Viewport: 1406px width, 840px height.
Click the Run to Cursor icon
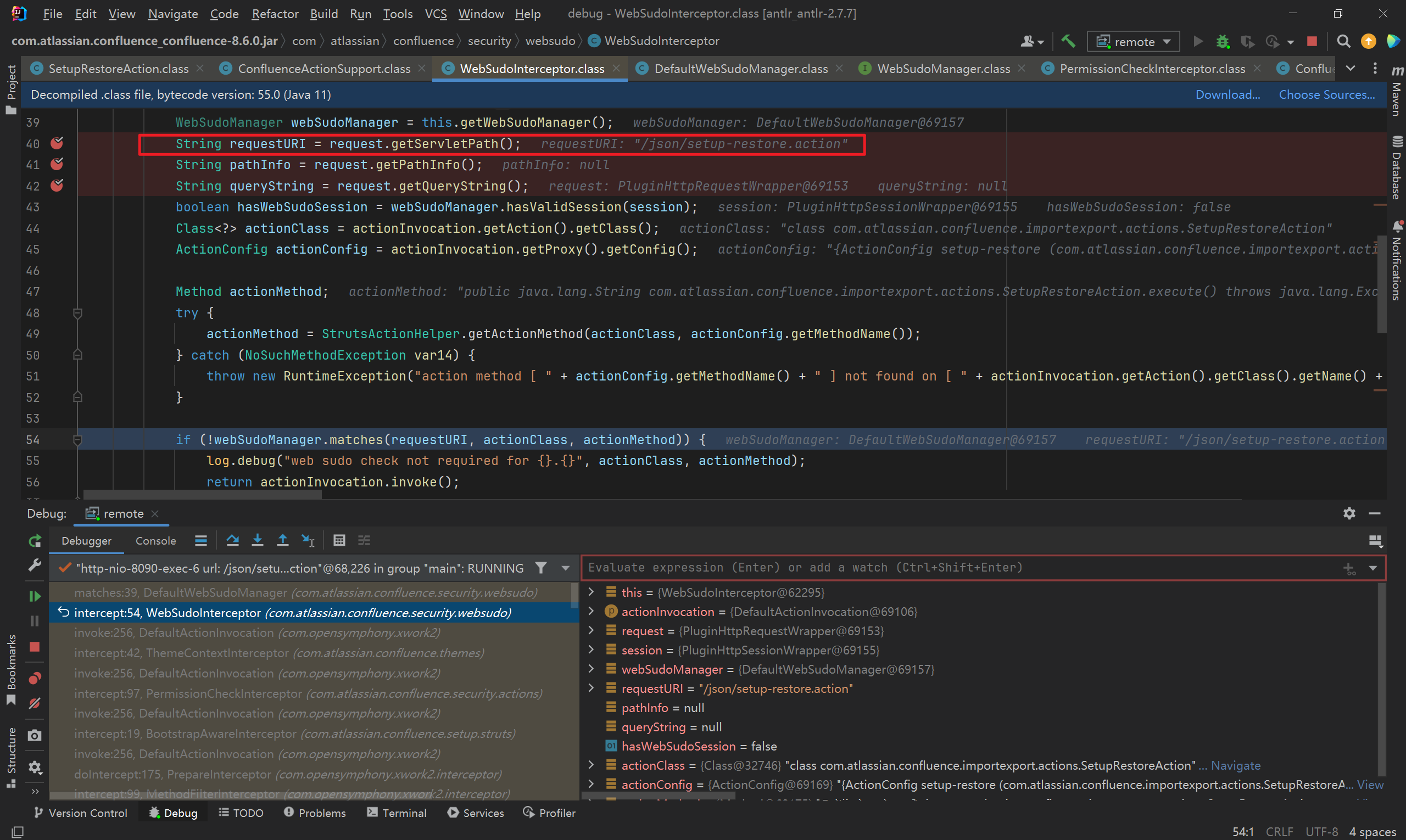point(308,541)
